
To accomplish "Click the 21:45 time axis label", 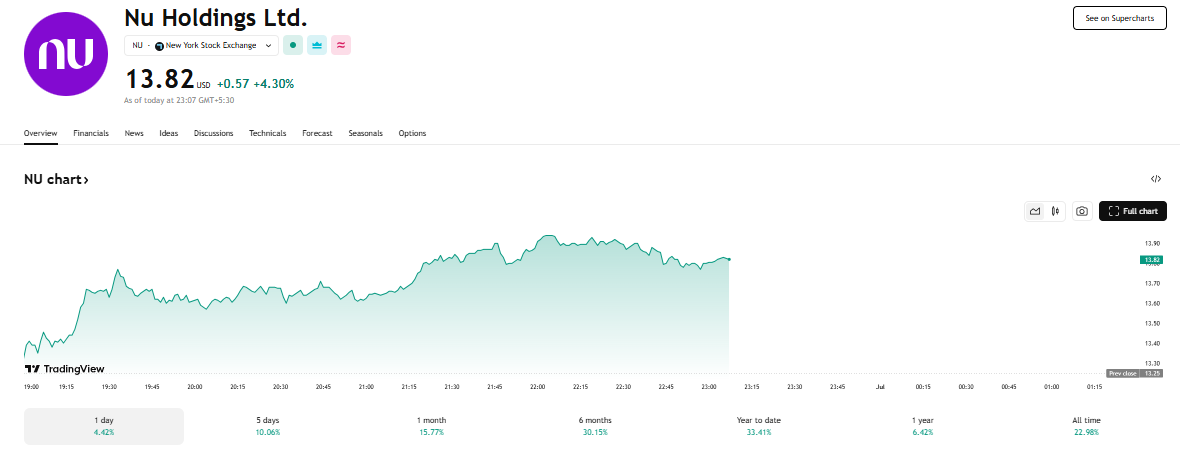I will click(494, 386).
